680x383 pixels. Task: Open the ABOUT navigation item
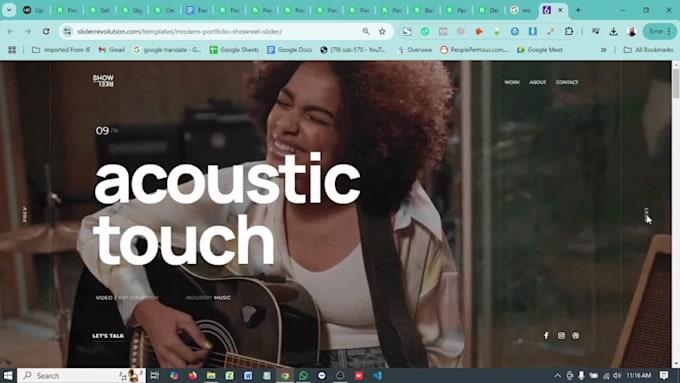pyautogui.click(x=538, y=82)
